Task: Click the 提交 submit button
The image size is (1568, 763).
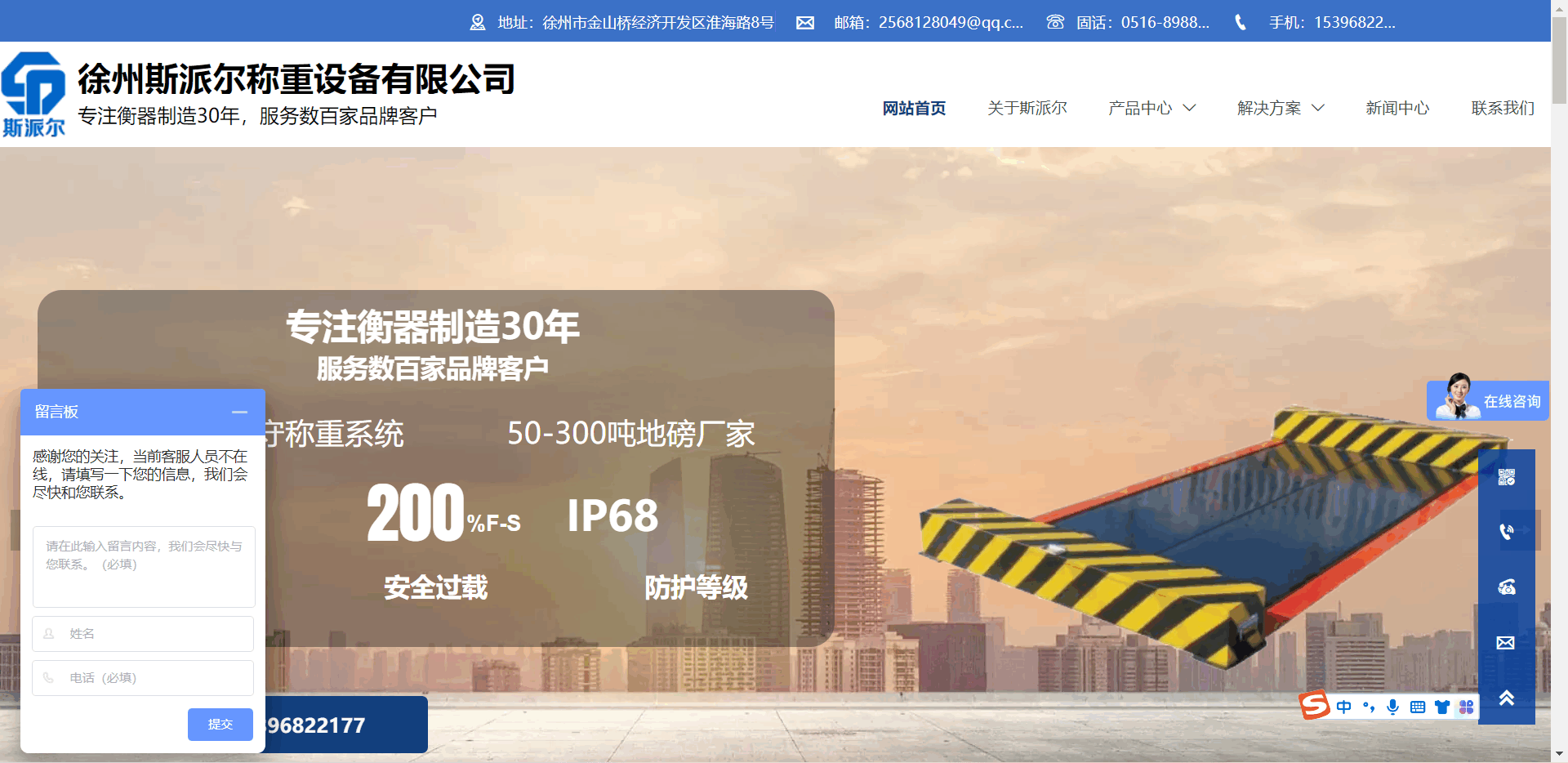Action: [x=220, y=725]
